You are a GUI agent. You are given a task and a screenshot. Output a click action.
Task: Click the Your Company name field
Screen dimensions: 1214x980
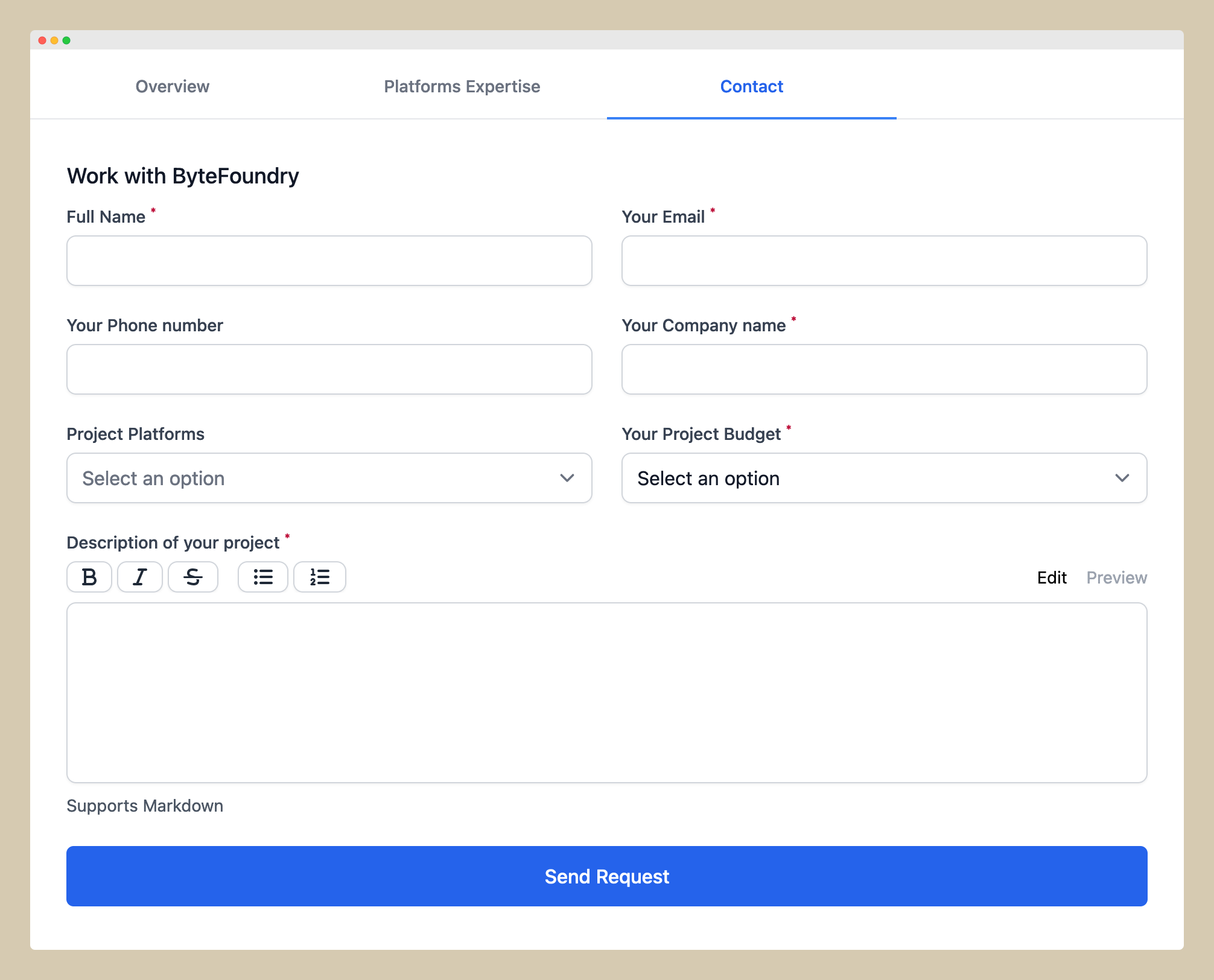tap(884, 369)
